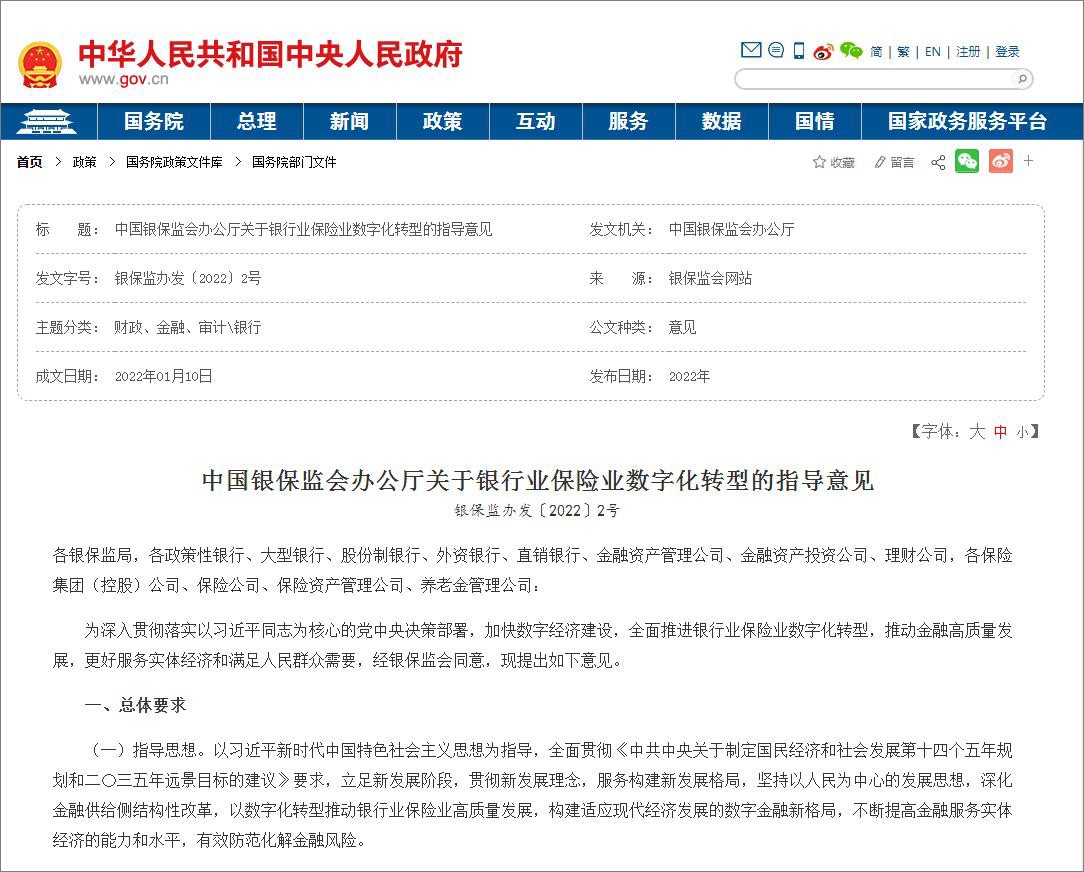Open the 国家政务服务平台 nav tab
The image size is (1084, 872).
click(x=967, y=122)
